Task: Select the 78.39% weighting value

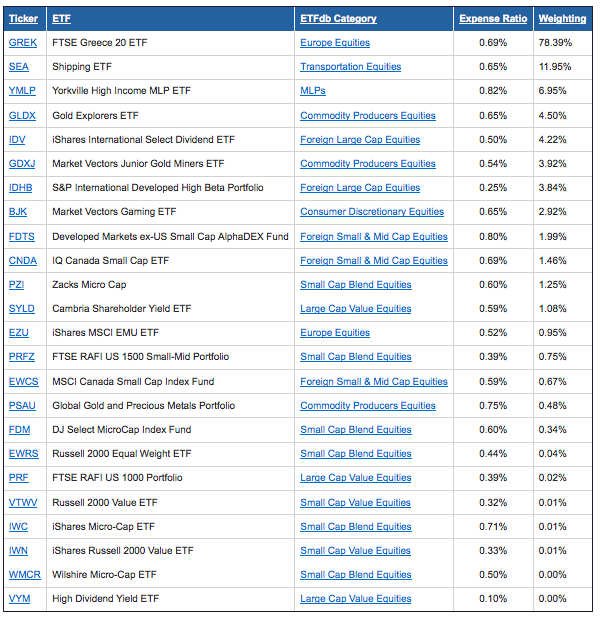Action: tap(555, 43)
